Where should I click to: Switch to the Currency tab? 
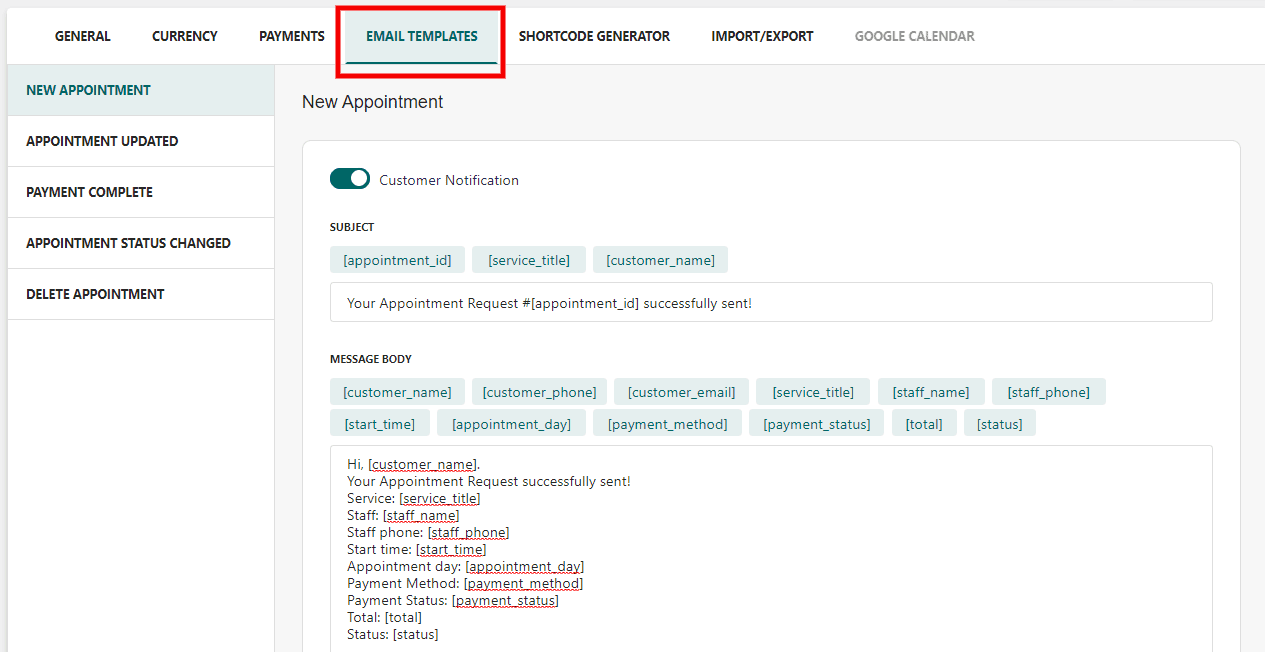point(185,36)
